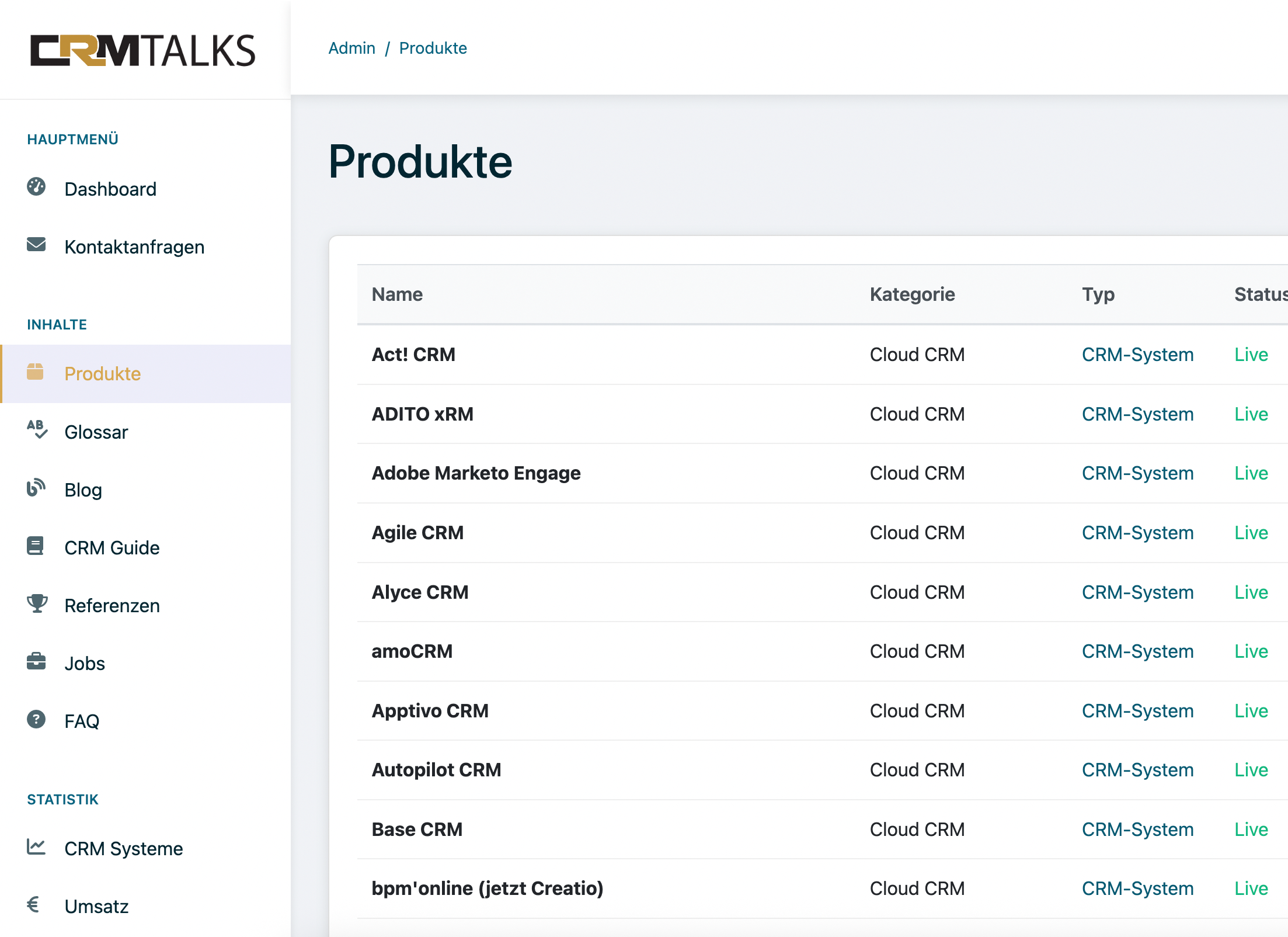
Task: Select the Alyce CRM product name
Action: pos(420,592)
